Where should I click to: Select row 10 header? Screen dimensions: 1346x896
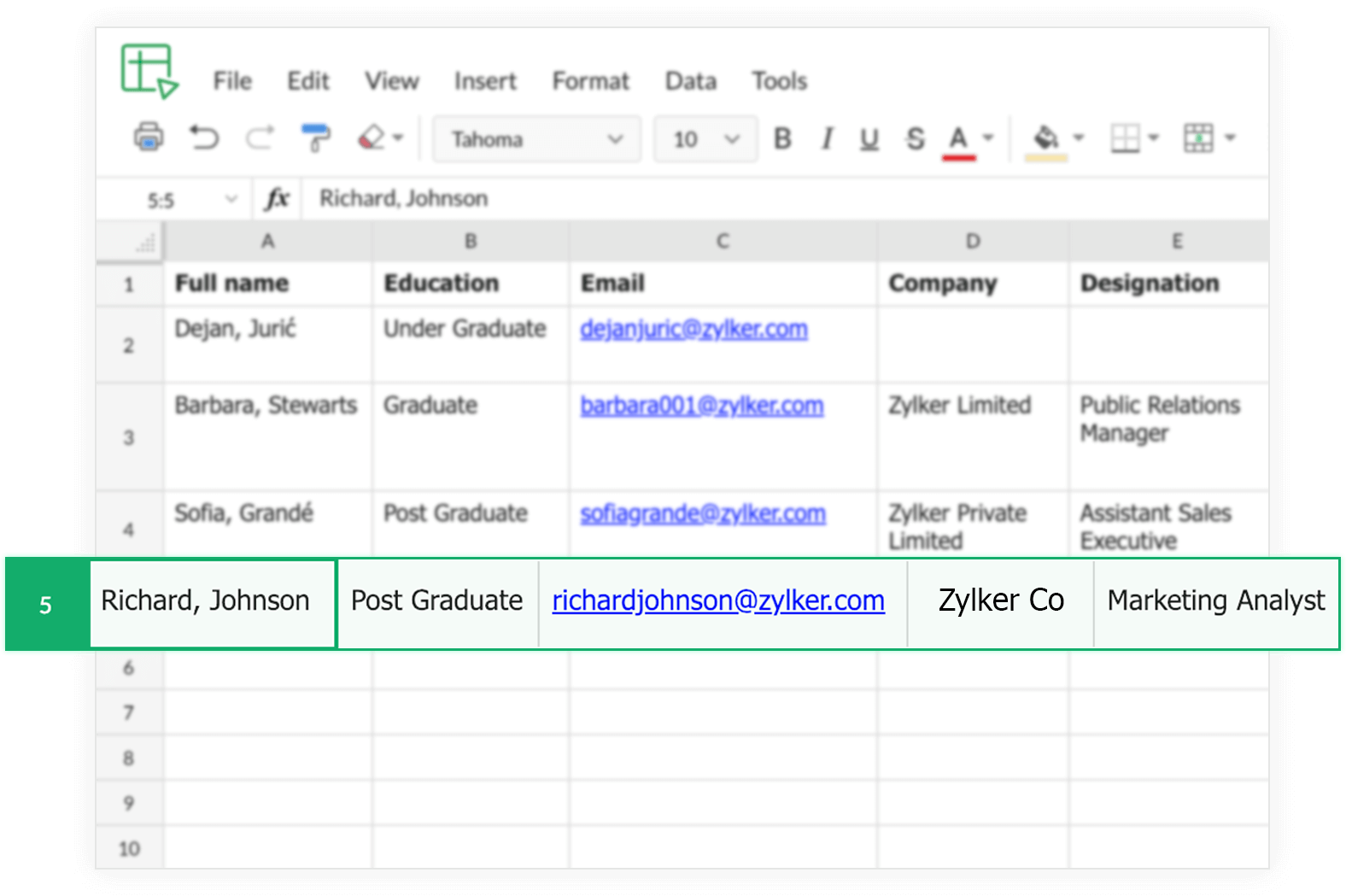[129, 848]
